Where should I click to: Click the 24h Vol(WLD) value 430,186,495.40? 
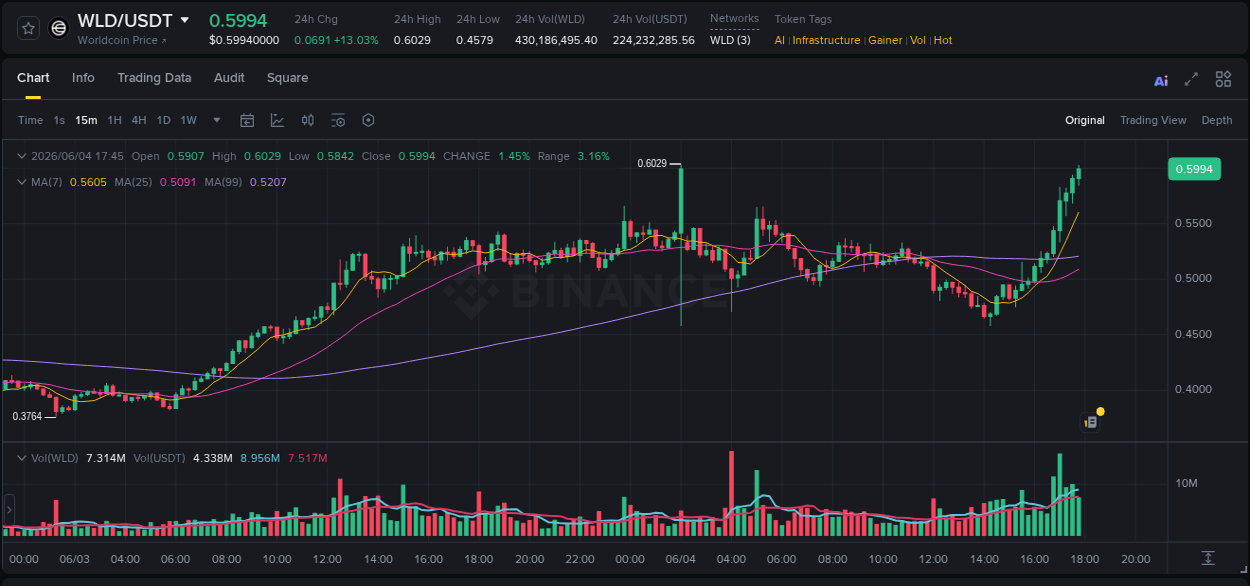pyautogui.click(x=556, y=40)
